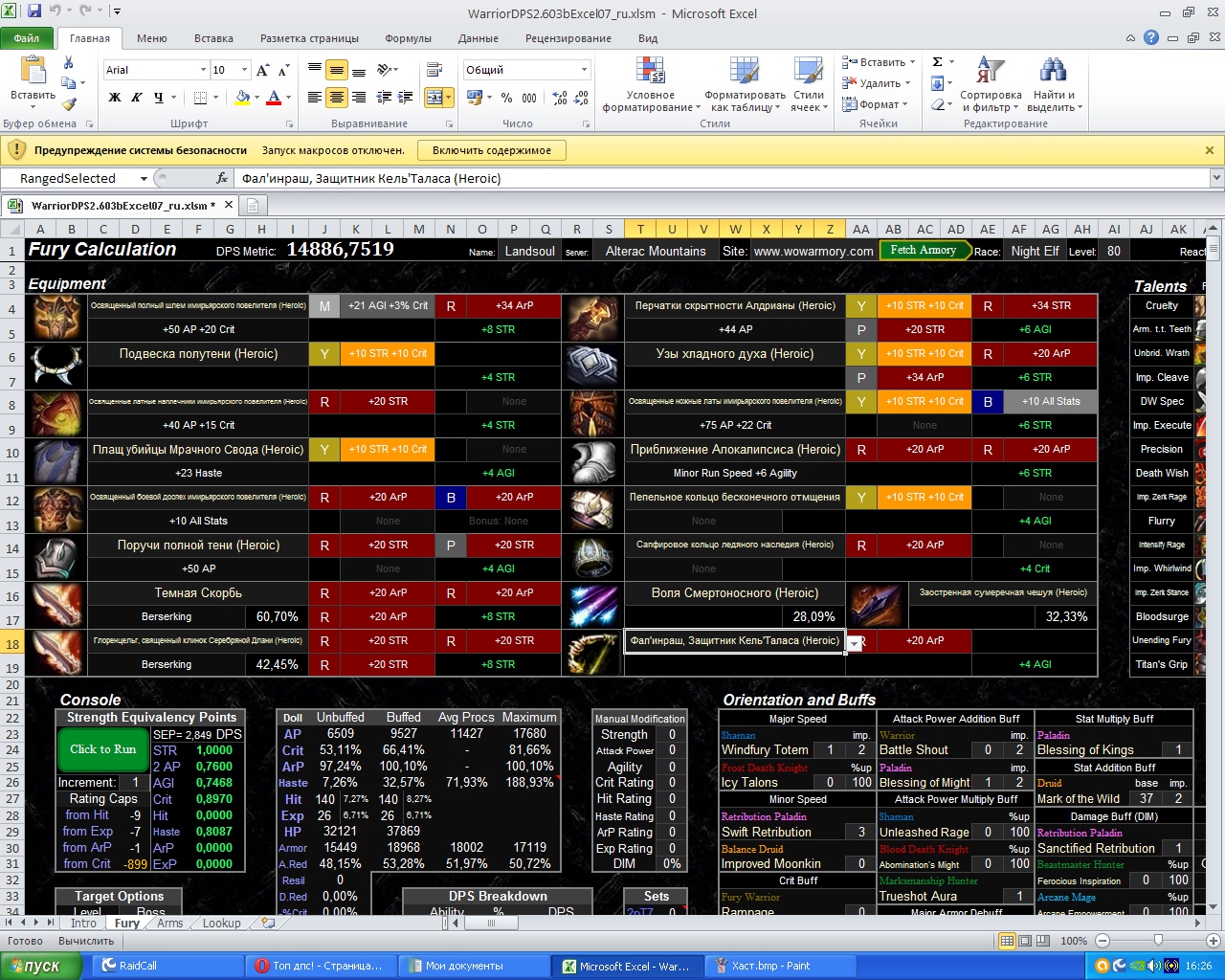Toggle bold (Ж) formatting
This screenshot has height=980, width=1225.
(x=115, y=98)
